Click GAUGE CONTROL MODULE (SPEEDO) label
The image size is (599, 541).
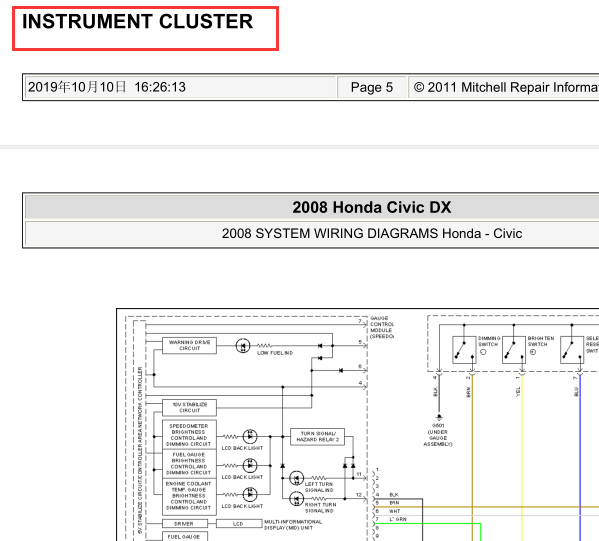tap(382, 327)
